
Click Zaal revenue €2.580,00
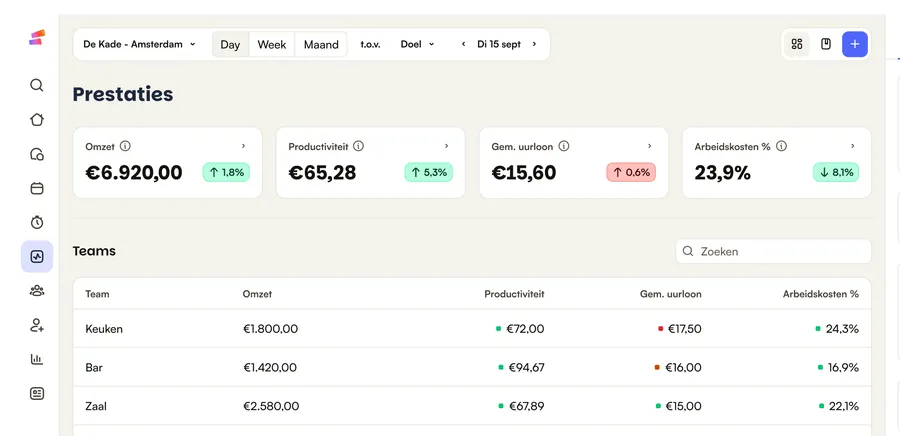pos(271,407)
